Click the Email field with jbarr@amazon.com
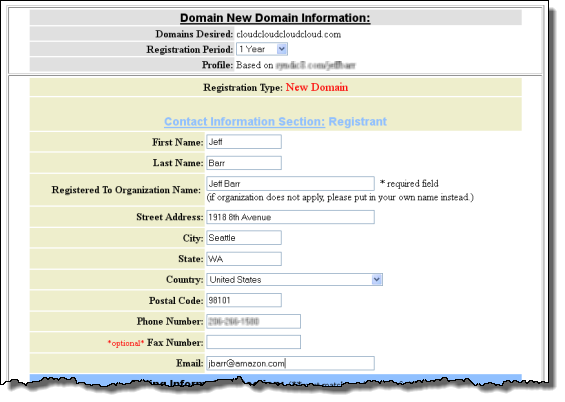This screenshot has width=565, height=402. click(x=290, y=363)
